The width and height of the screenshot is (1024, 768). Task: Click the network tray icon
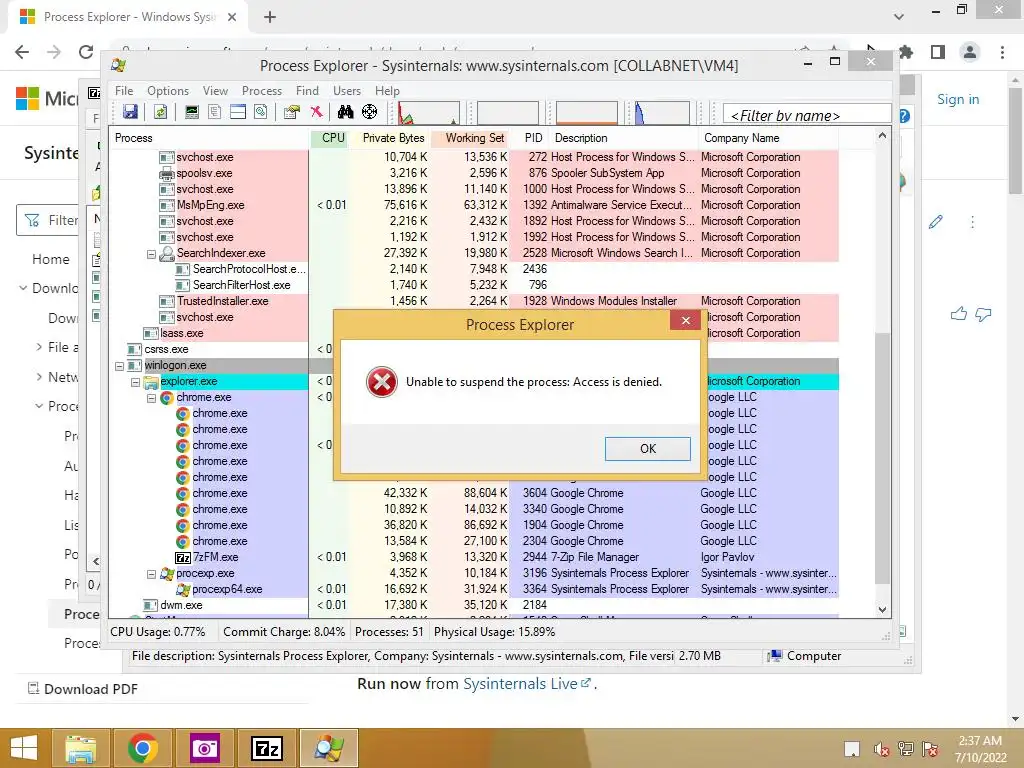coord(906,749)
